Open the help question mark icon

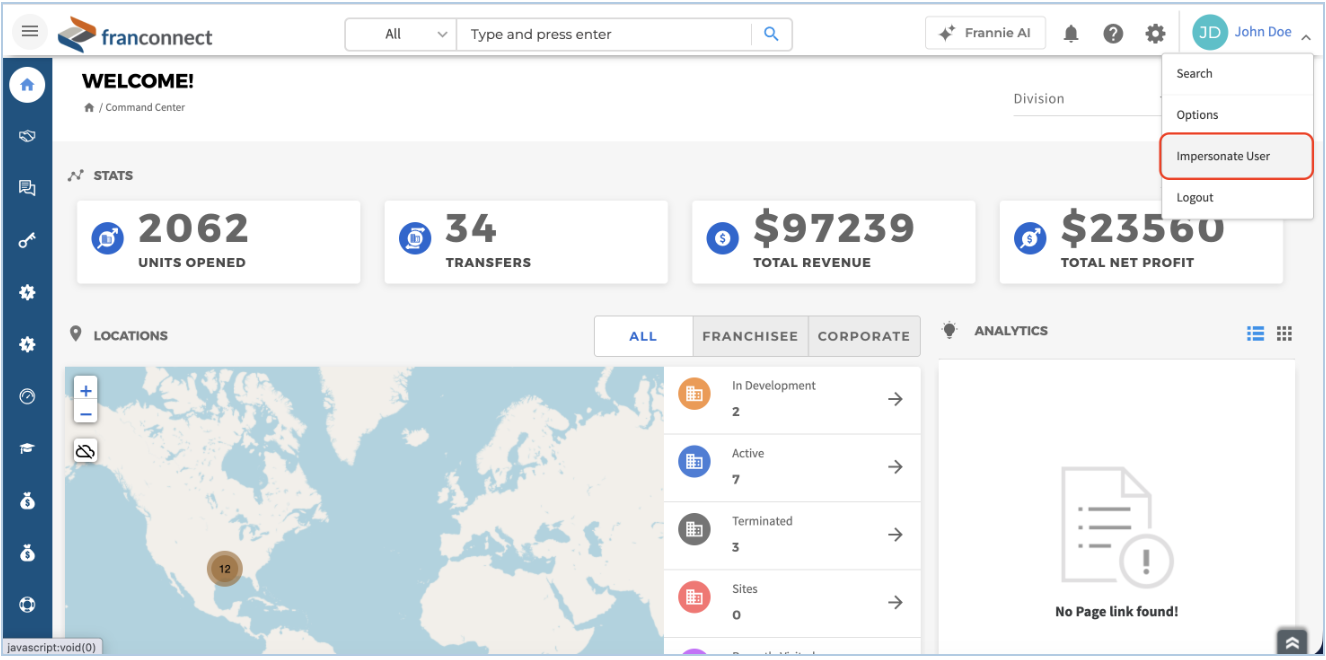tap(1113, 34)
